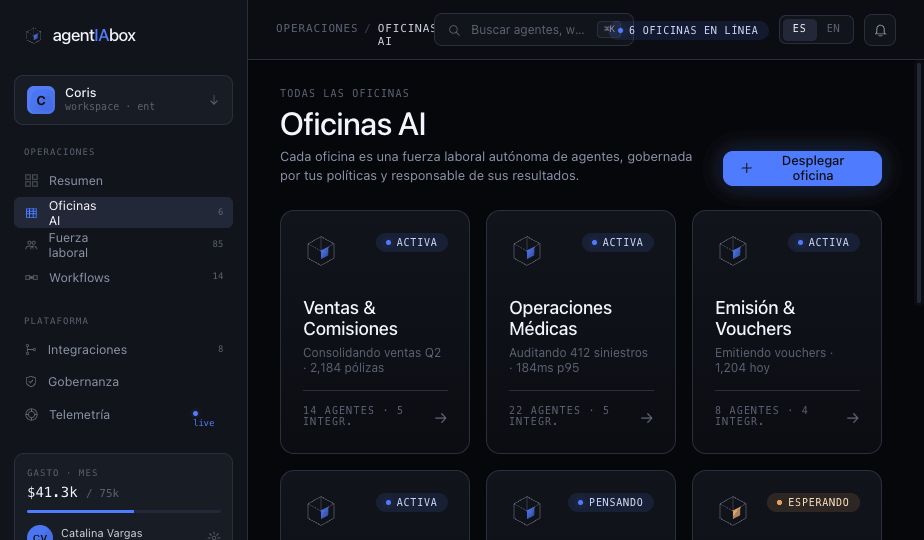
Task: Click '8 AGENTES · 4 INTEGR.' text
Action: pyautogui.click(x=761, y=416)
